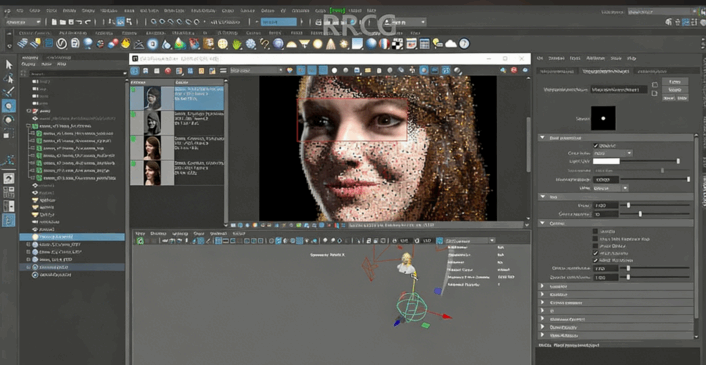The width and height of the screenshot is (706, 365).
Task: Click the yellow bucket shelf icon
Action: [x=126, y=43]
